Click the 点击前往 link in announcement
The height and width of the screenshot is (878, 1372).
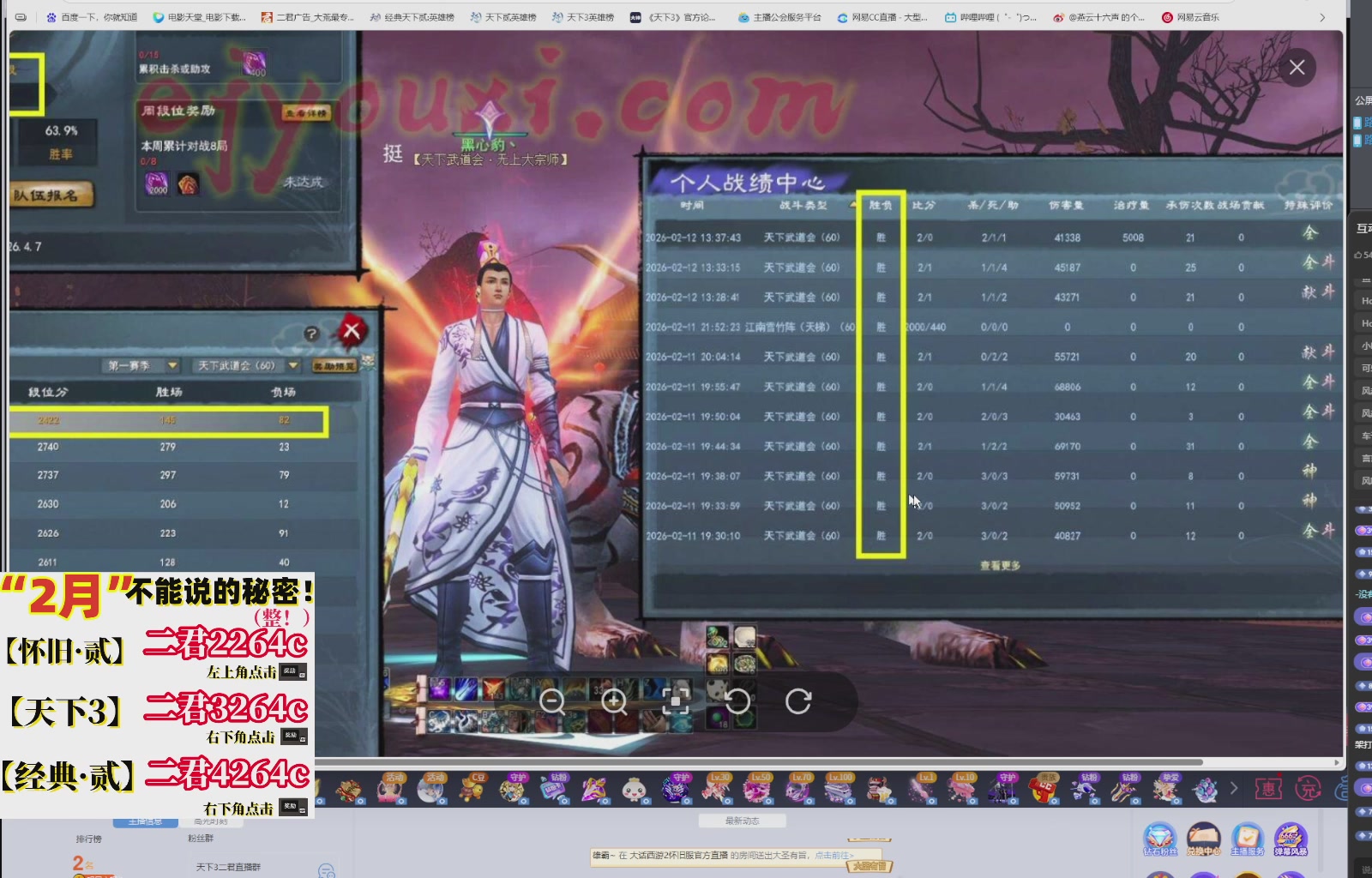coord(833,855)
